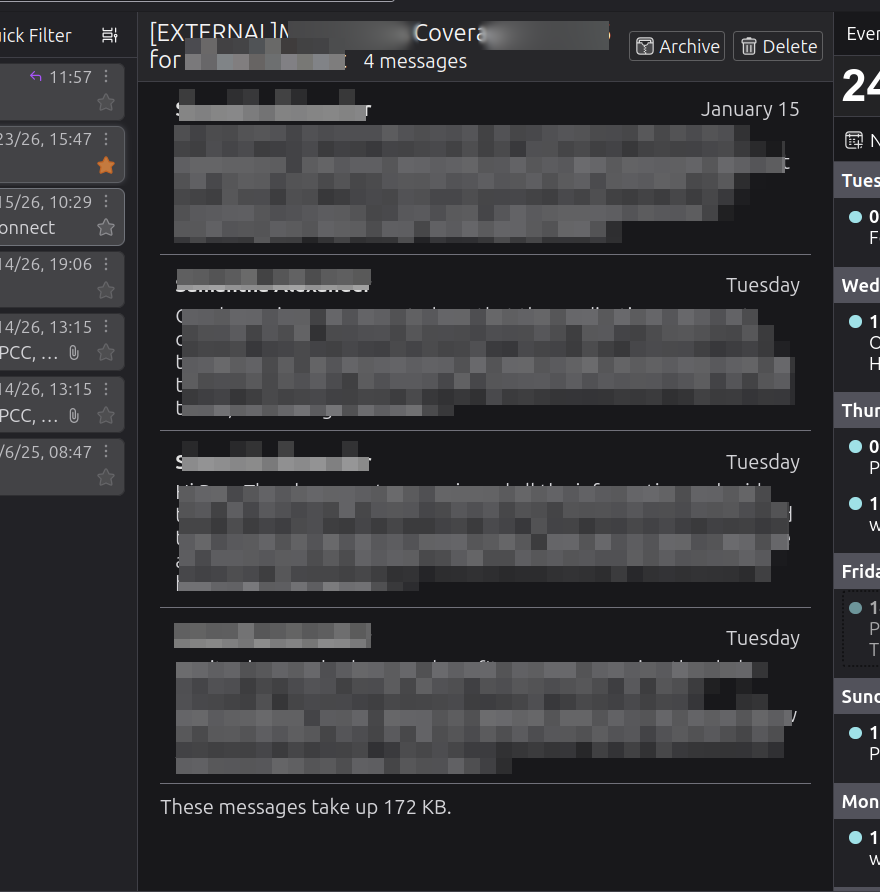
Task: Select the 23/26, 15:47 message card
Action: [x=61, y=154]
